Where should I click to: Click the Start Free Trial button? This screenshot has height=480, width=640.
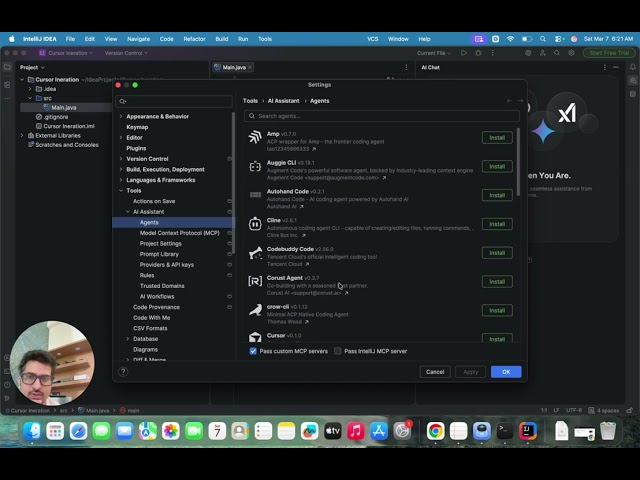[x=609, y=53]
